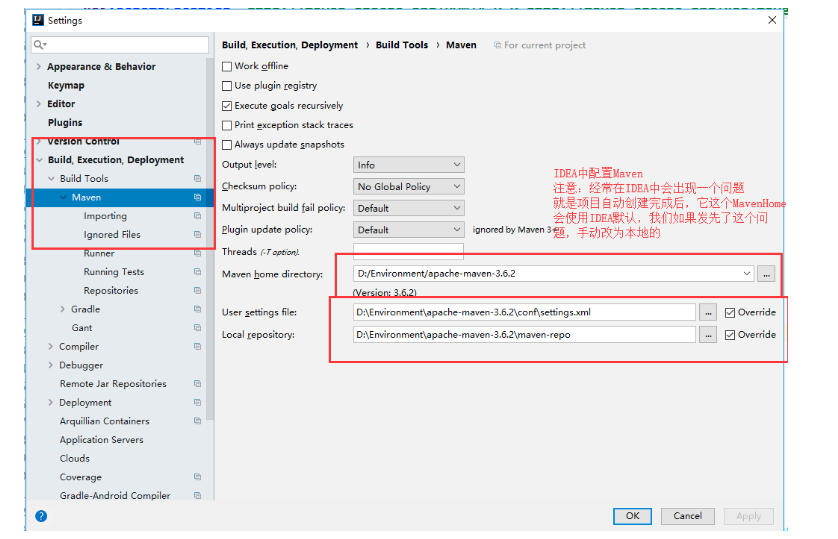Viewport: 838px width, 539px height.
Task: Click the User settings file path field
Action: click(524, 313)
